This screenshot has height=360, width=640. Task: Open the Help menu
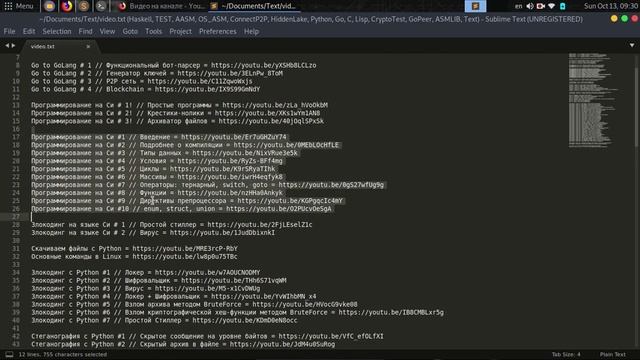click(x=251, y=31)
